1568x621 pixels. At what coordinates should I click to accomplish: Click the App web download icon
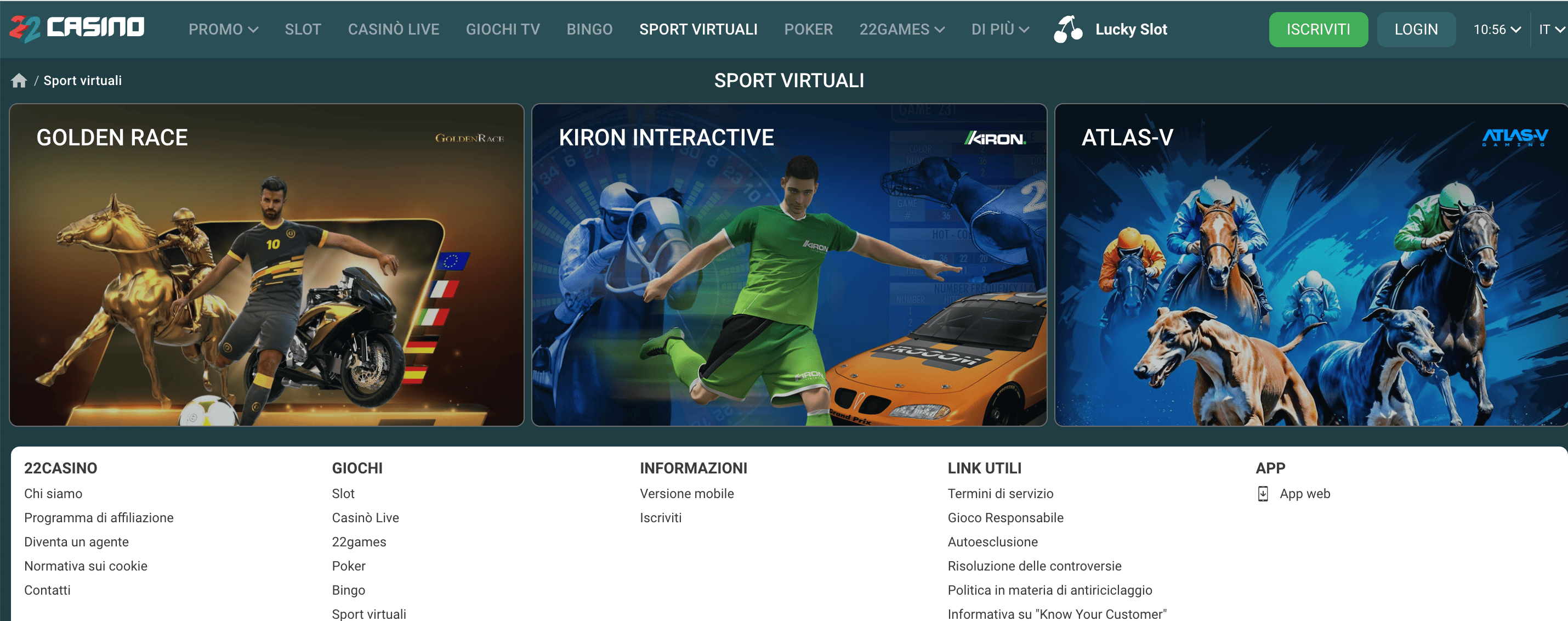[1263, 494]
